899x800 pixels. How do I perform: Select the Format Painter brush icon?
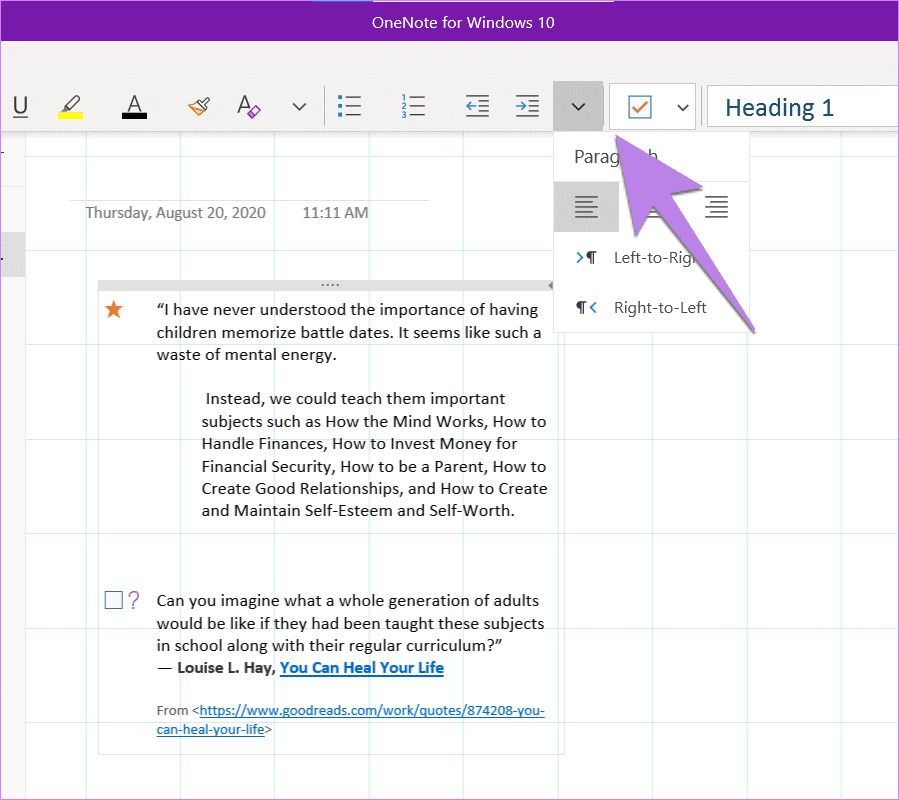coord(199,106)
